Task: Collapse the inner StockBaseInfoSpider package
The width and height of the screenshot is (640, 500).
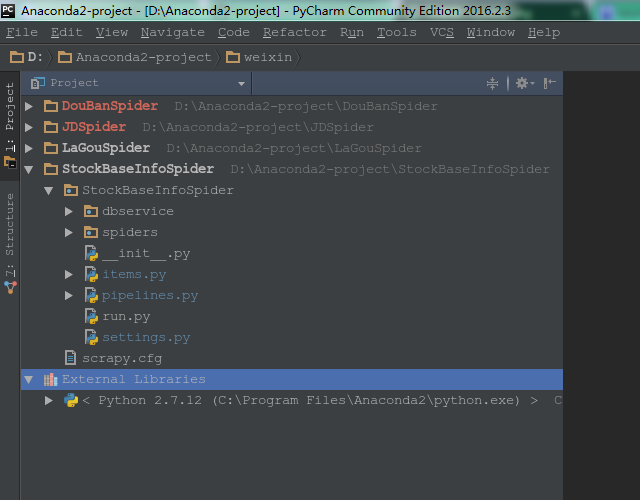Action: tap(49, 191)
